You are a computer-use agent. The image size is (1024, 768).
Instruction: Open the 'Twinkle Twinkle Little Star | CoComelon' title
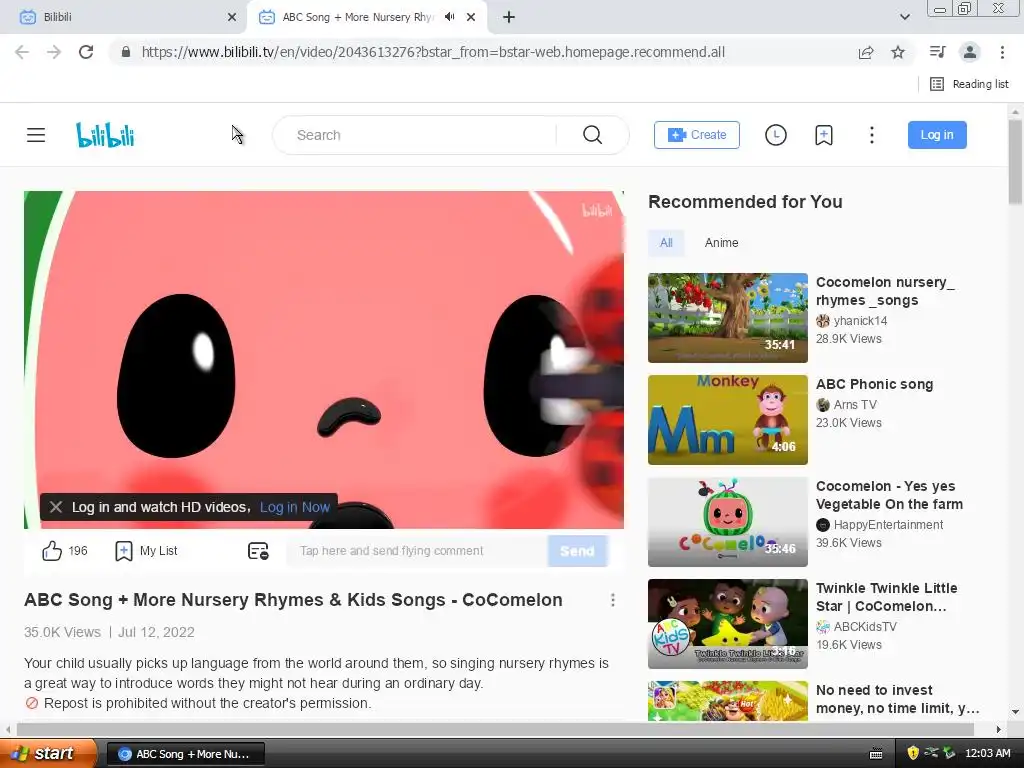(x=887, y=598)
